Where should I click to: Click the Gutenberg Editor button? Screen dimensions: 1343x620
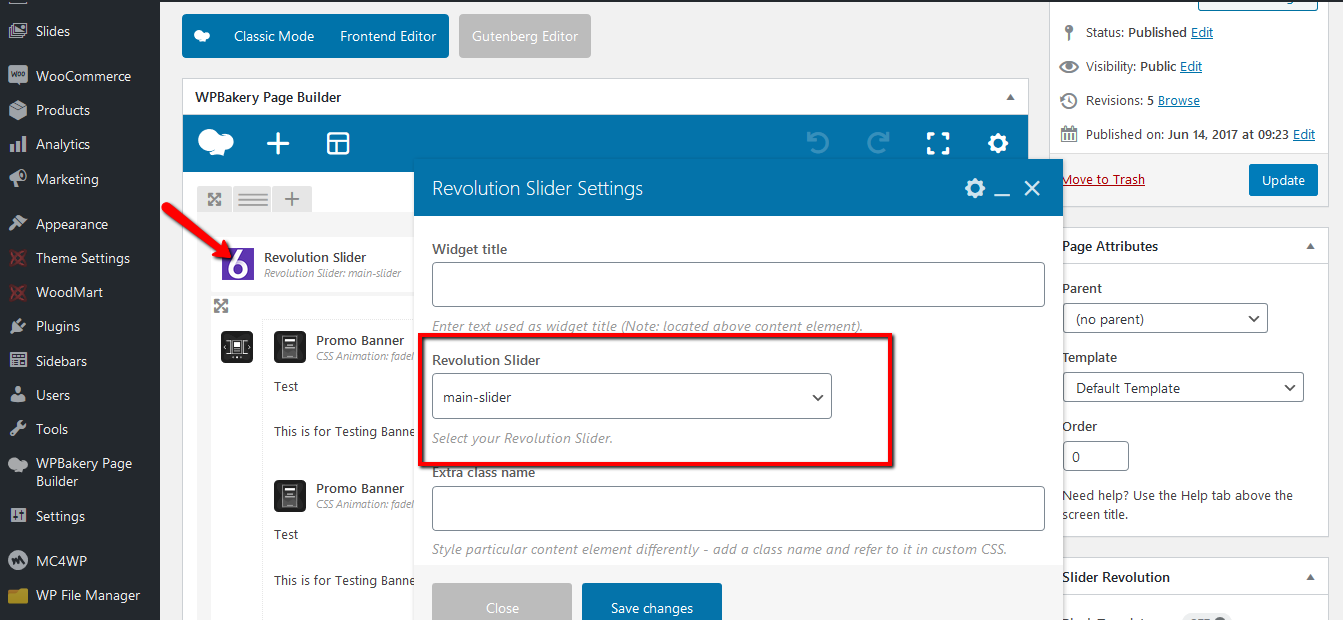tap(525, 36)
